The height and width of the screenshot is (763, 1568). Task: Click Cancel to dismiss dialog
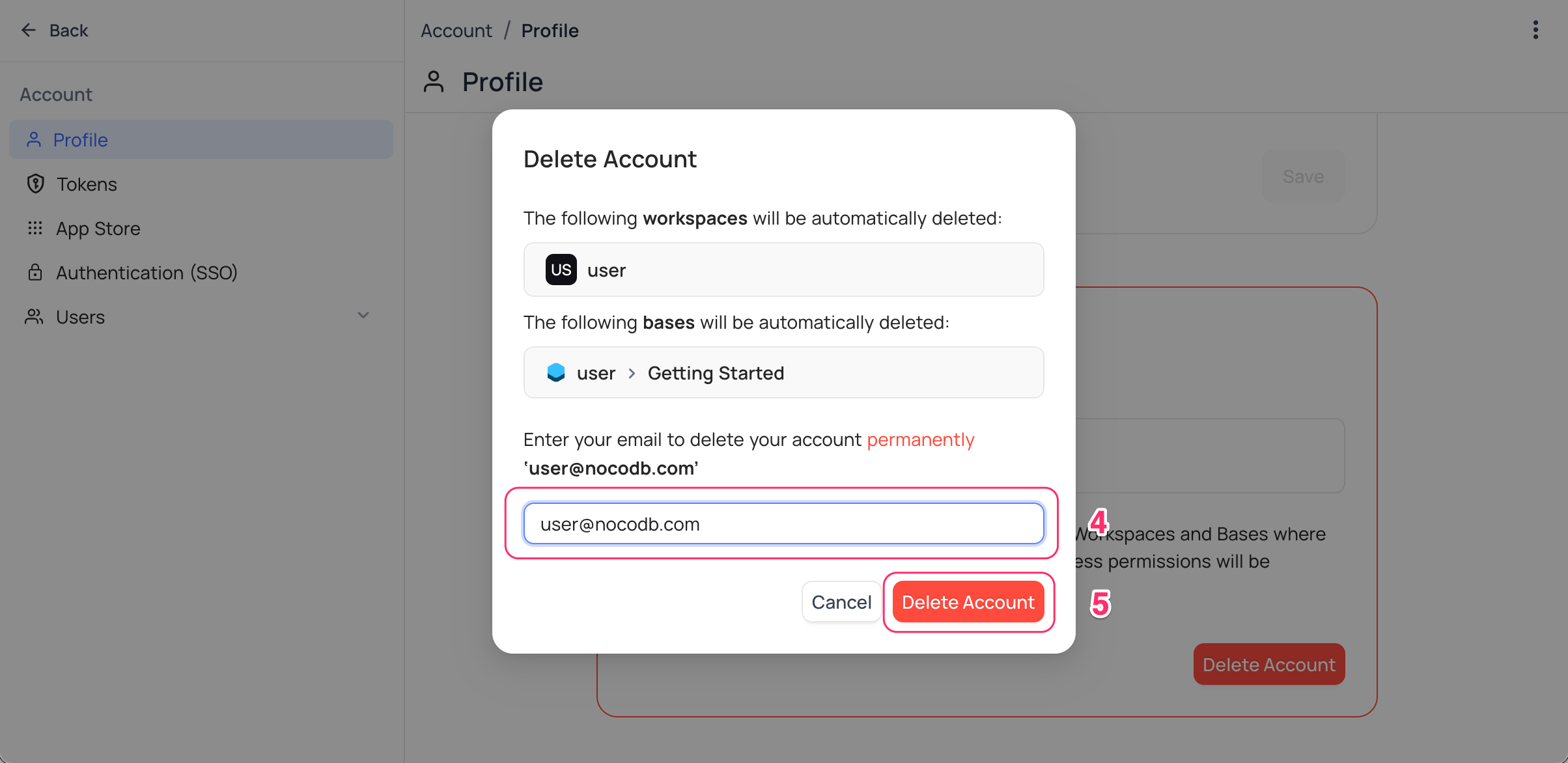[x=840, y=601]
